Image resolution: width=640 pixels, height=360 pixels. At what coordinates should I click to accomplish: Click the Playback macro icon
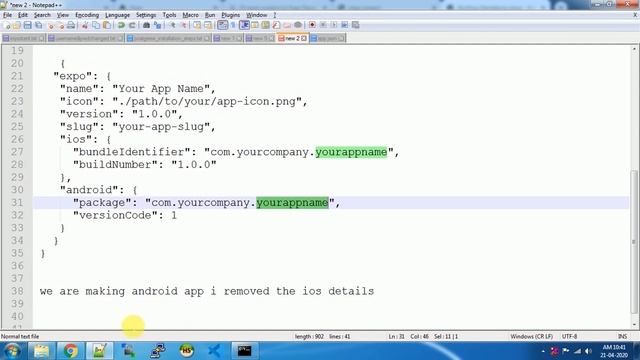pos(334,25)
